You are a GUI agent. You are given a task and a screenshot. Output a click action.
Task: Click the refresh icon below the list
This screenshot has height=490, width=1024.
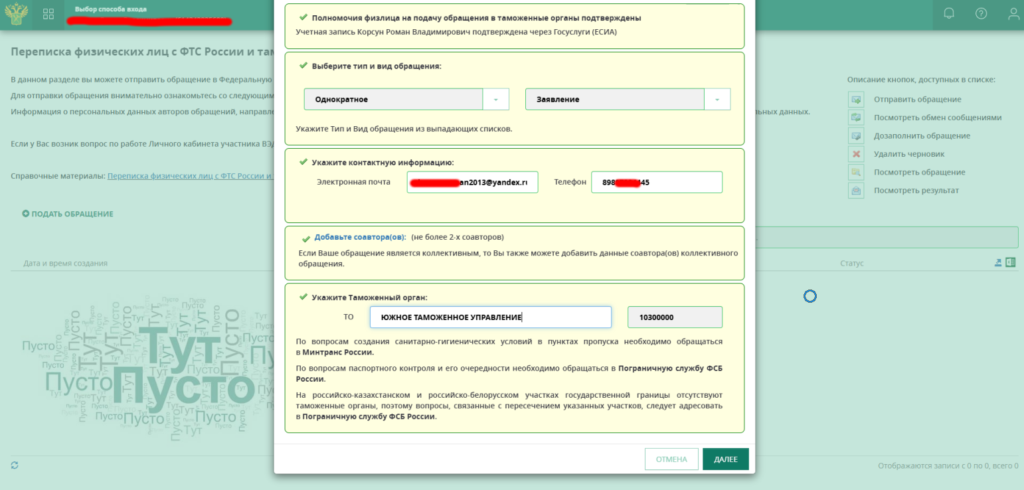[x=15, y=465]
